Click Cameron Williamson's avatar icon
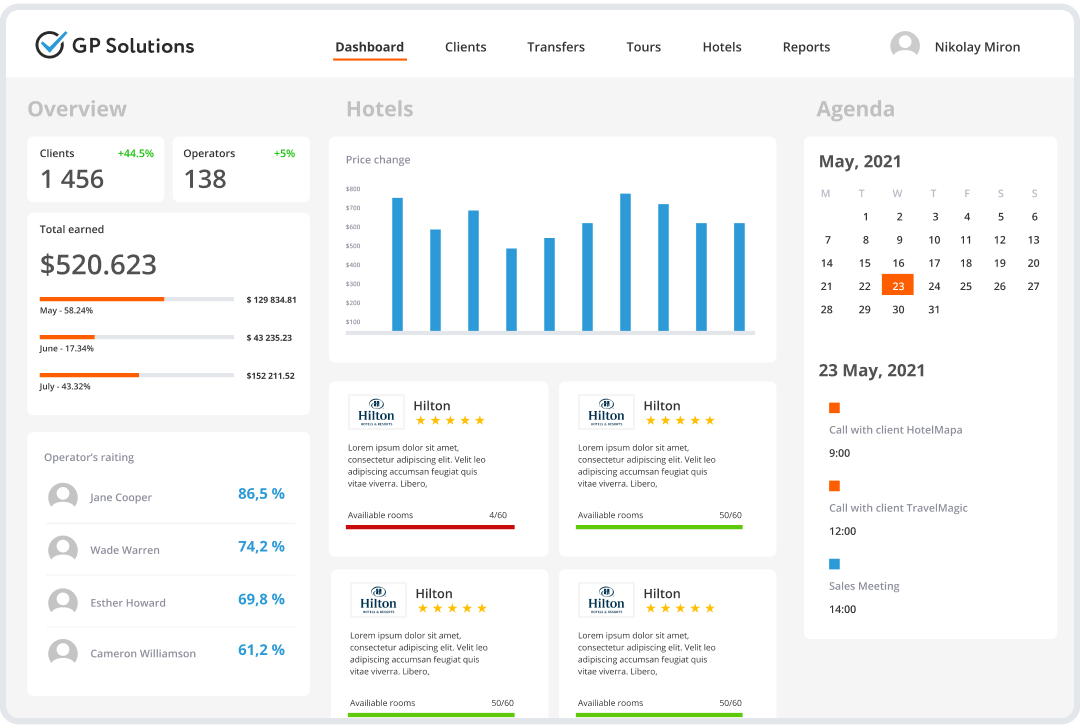The width and height of the screenshot is (1080, 728). [x=63, y=653]
